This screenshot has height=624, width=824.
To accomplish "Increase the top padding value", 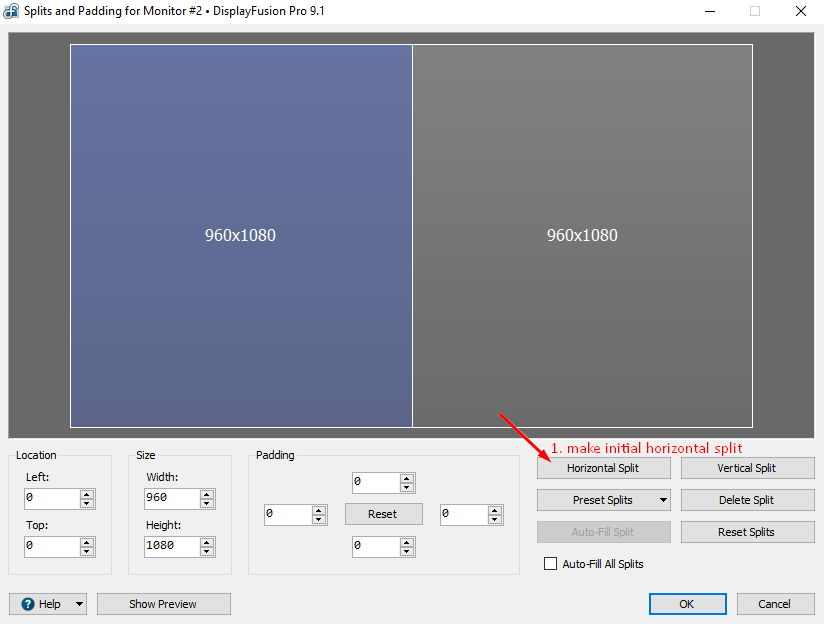I will tap(407, 478).
